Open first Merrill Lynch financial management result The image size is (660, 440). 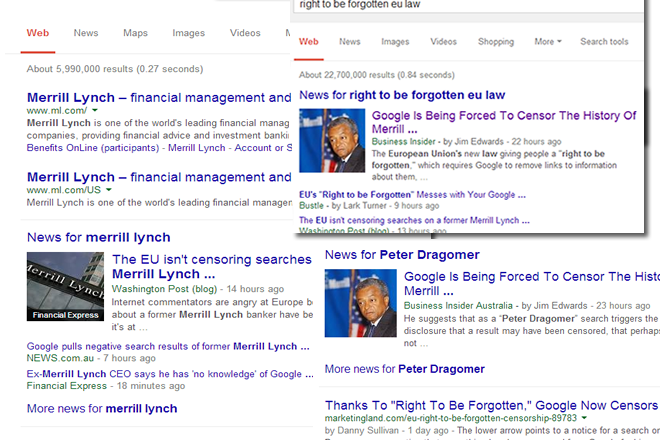tap(159, 98)
